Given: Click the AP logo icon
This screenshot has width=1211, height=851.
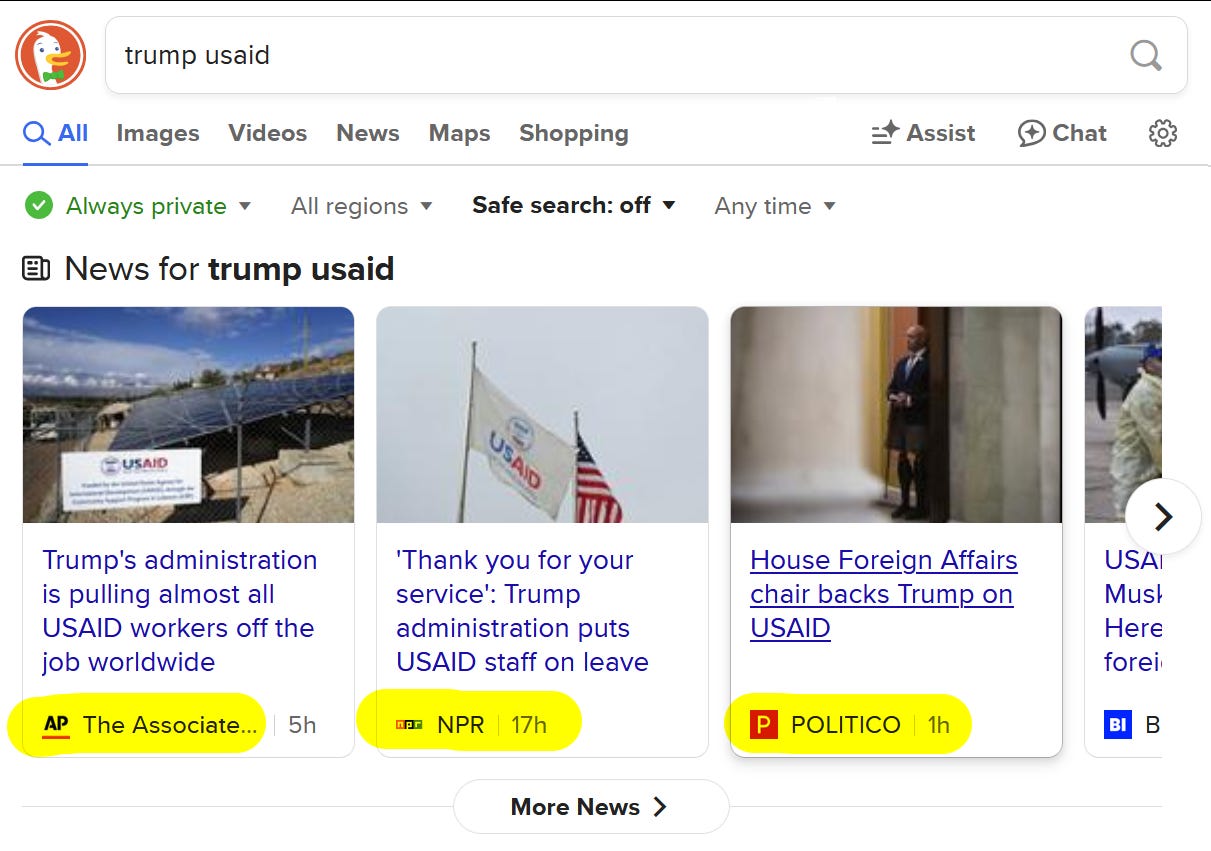Looking at the screenshot, I should (x=56, y=725).
